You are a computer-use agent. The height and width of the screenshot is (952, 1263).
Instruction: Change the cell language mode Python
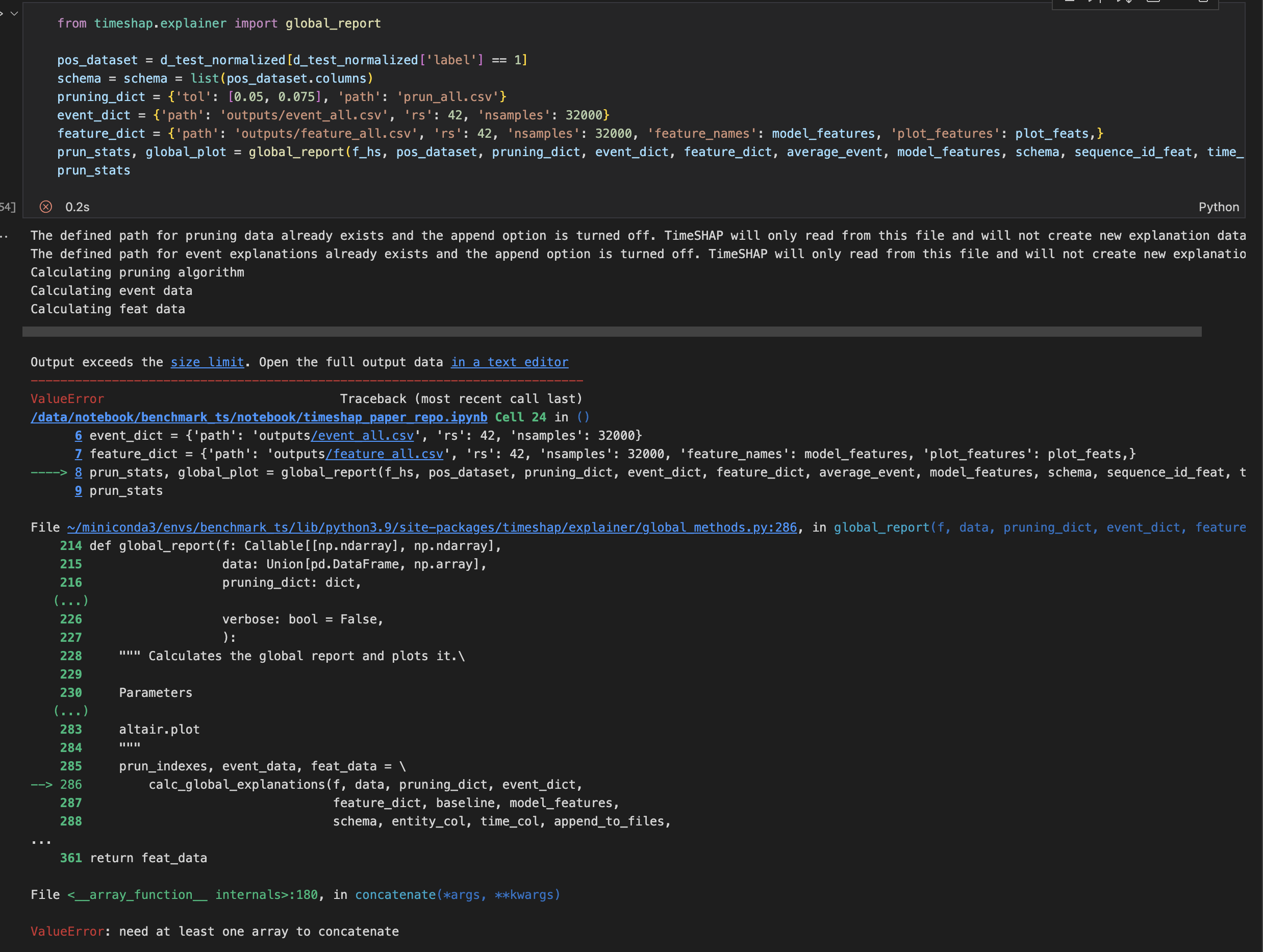tap(1219, 207)
